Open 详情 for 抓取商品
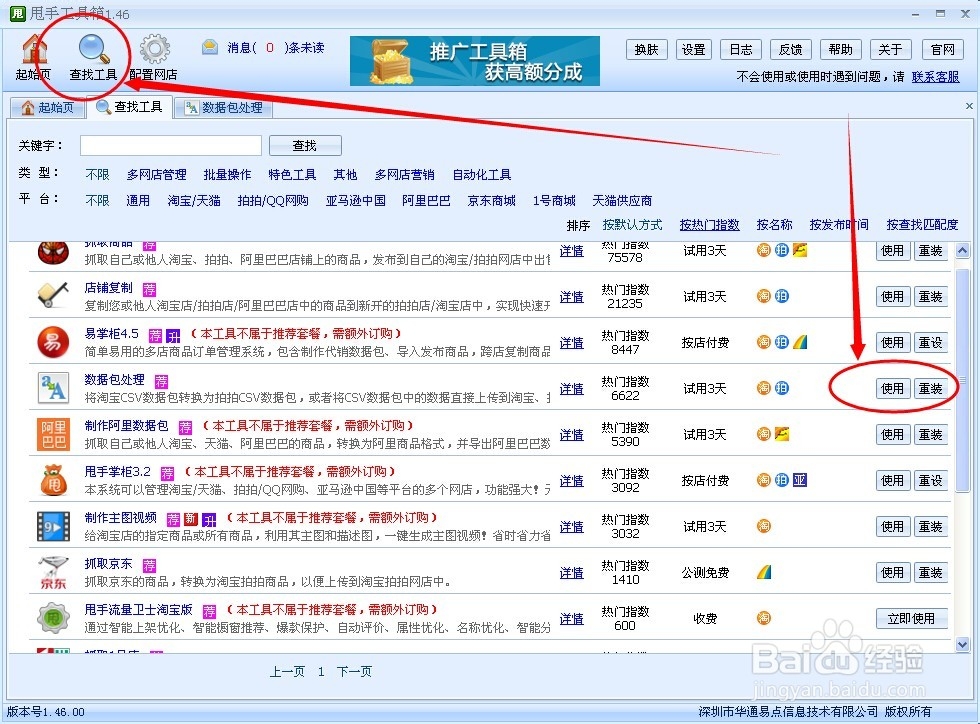Screen dimensions: 980x724 coord(571,251)
